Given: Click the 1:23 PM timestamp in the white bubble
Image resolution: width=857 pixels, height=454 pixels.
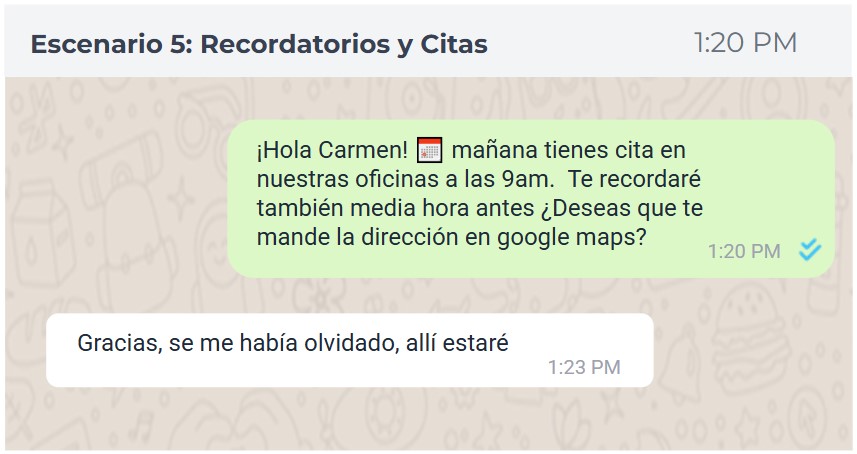Looking at the screenshot, I should coord(584,367).
